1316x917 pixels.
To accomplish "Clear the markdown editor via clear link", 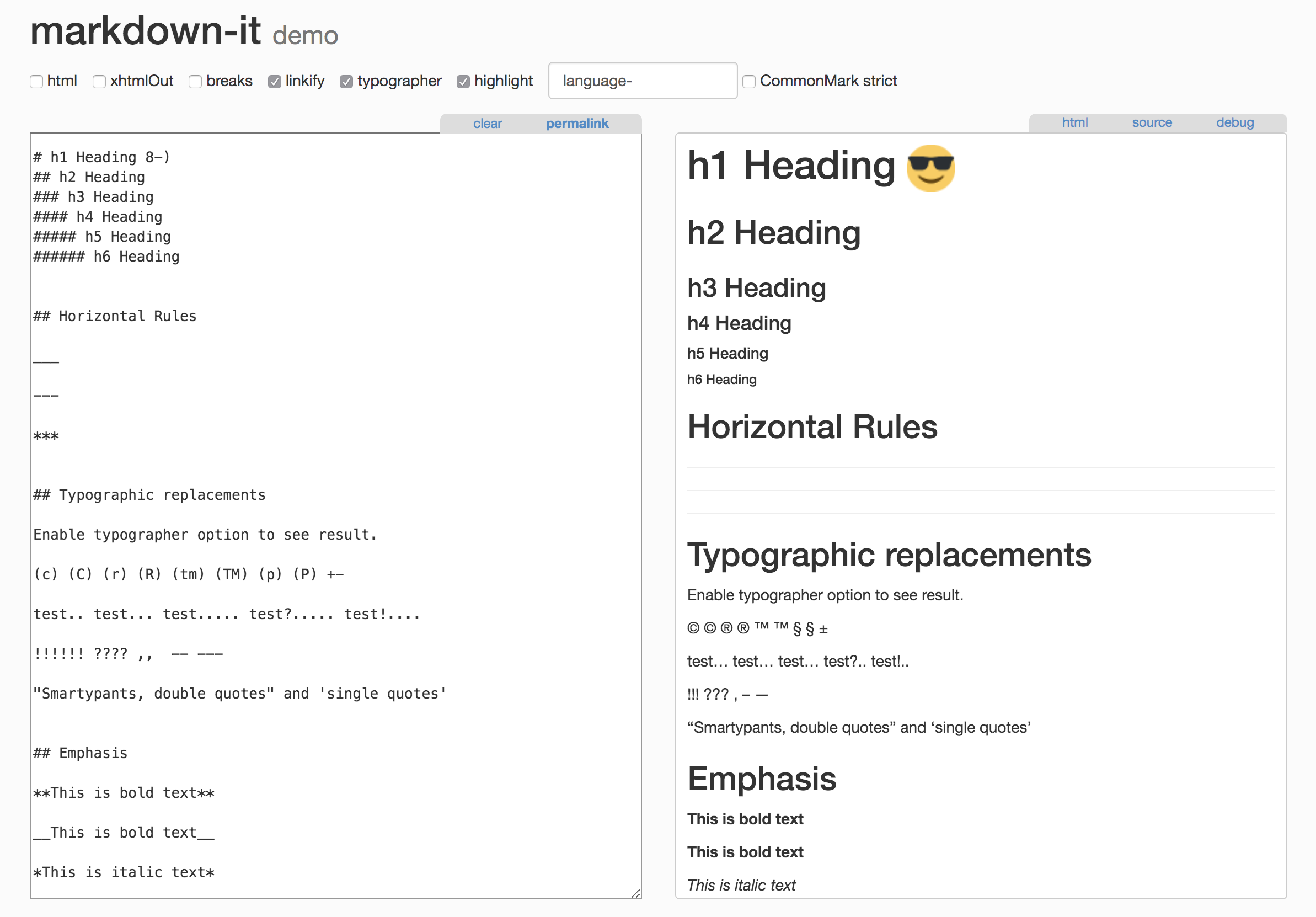I will tap(487, 123).
